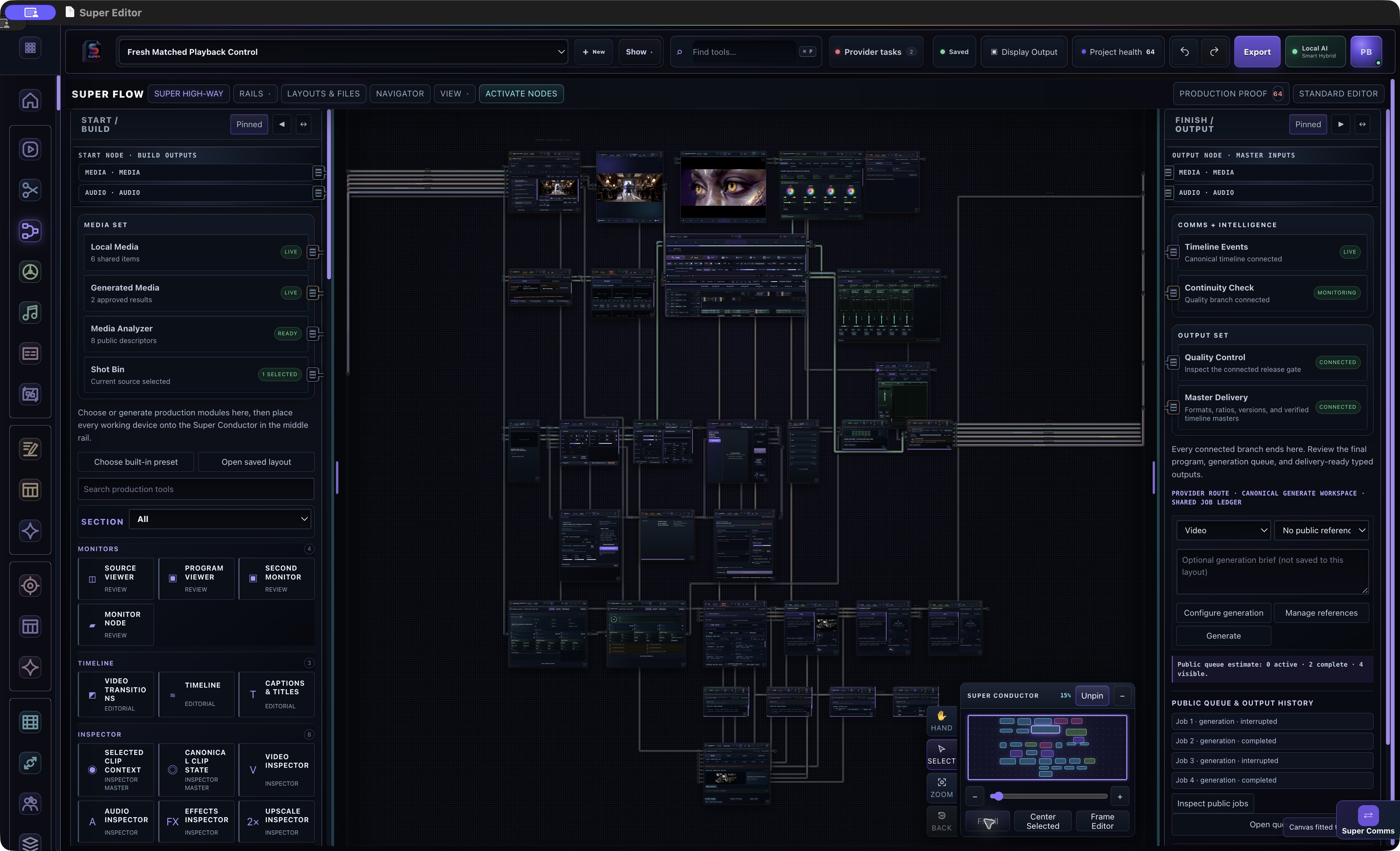This screenshot has width=1400, height=851.
Task: Click the PB profile avatar
Action: pyautogui.click(x=1366, y=52)
